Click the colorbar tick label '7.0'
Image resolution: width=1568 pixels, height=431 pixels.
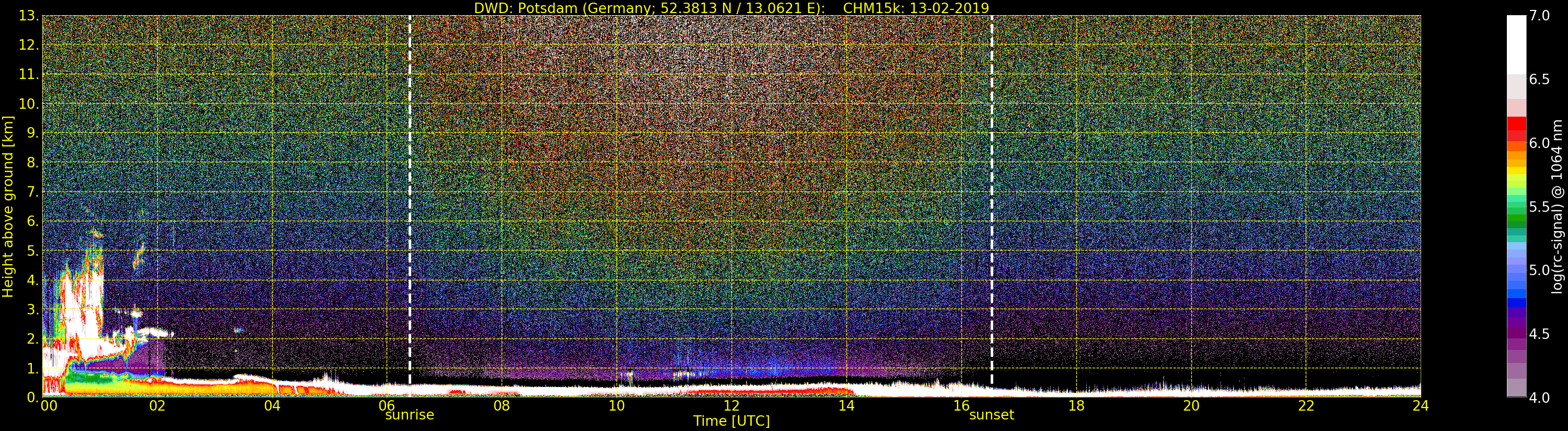1540,16
